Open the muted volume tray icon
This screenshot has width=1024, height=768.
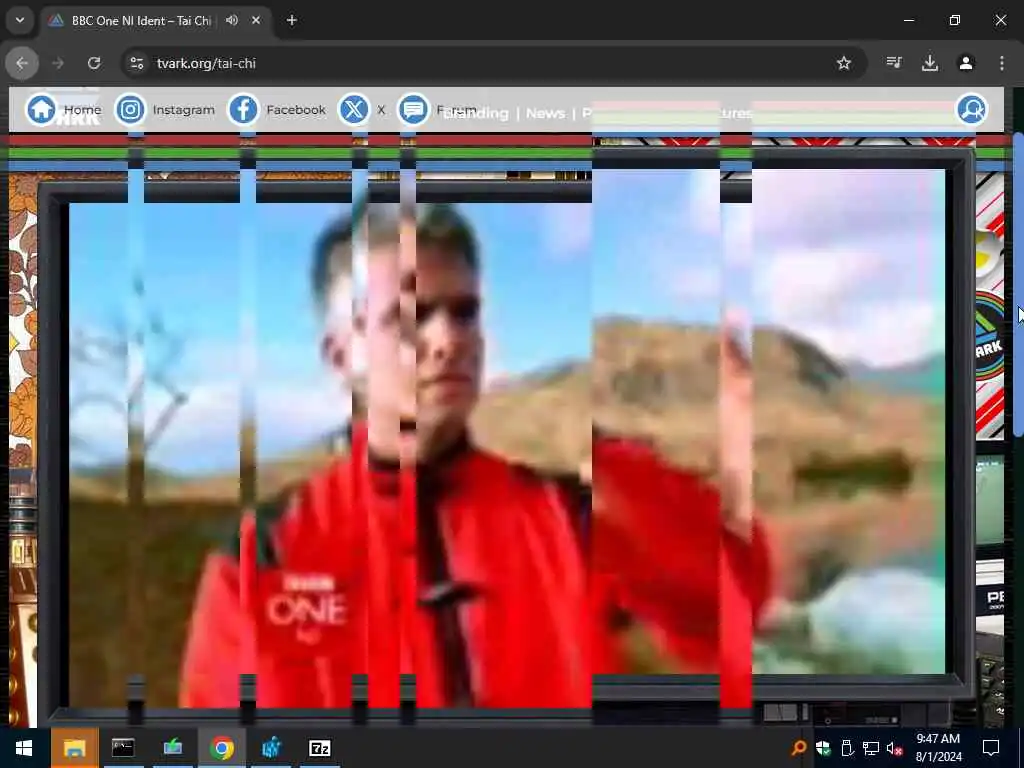point(894,748)
